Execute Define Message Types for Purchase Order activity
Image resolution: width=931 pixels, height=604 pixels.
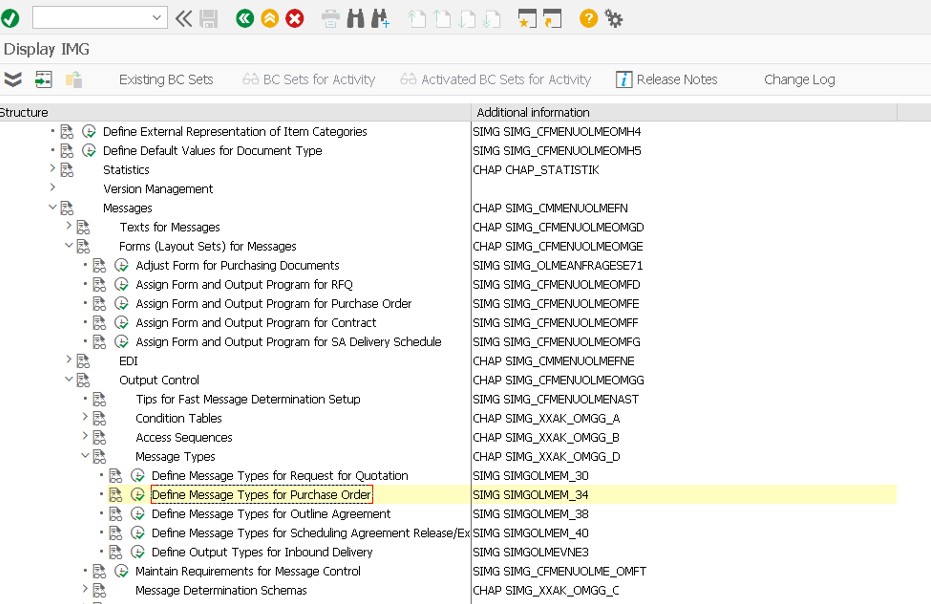[x=138, y=495]
